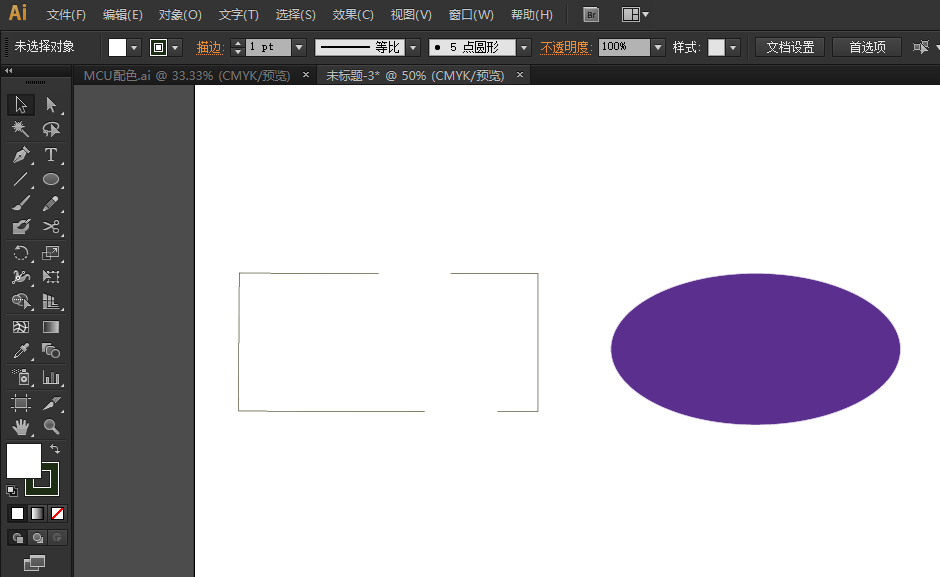
Task: Open the 效果(C) menu
Action: (x=352, y=15)
